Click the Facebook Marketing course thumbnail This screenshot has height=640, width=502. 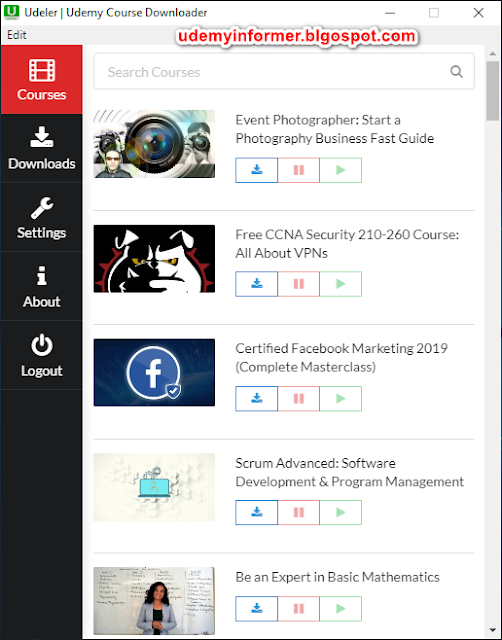click(x=154, y=372)
